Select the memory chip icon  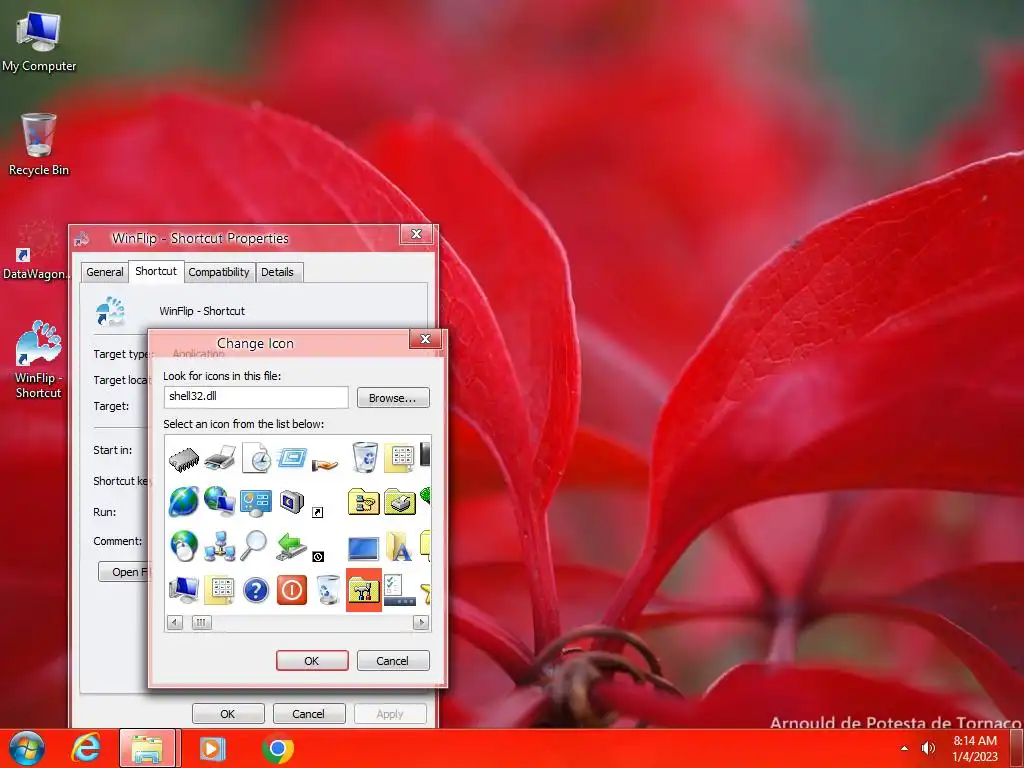184,458
